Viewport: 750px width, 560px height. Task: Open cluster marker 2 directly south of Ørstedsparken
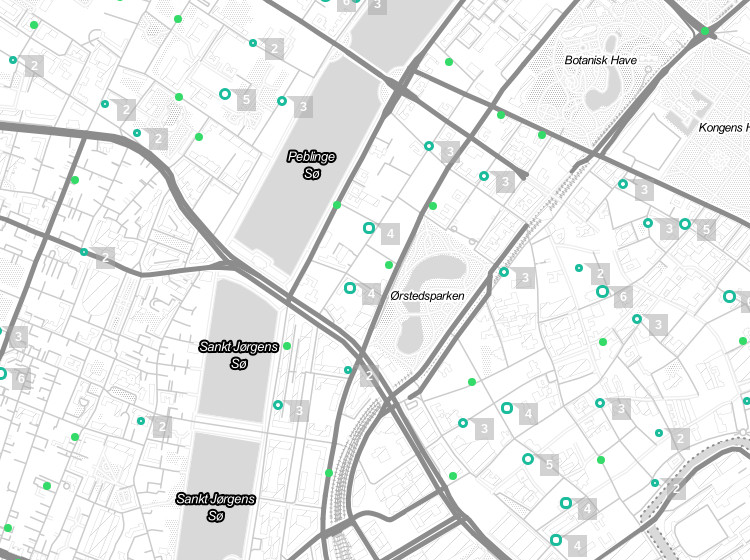[x=348, y=371]
